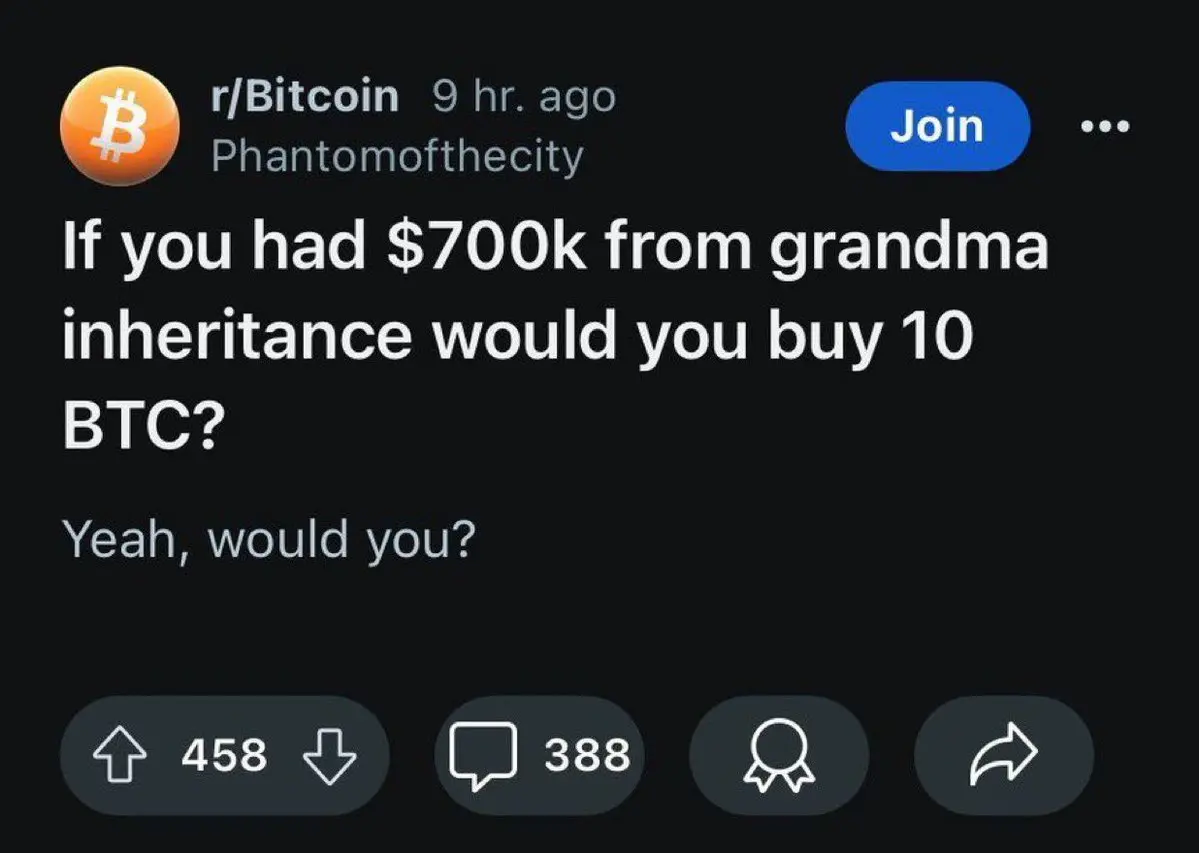This screenshot has width=1199, height=853.
Task: Visit Phantomofthecity's user profile
Action: (x=397, y=155)
